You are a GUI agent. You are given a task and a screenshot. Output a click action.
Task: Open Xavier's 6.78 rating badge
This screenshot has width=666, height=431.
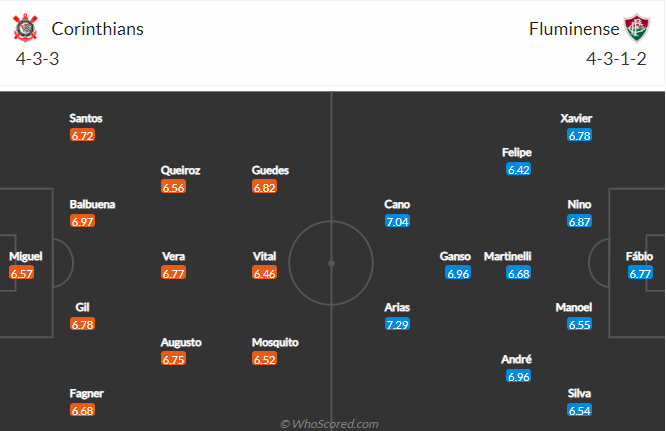coord(579,135)
